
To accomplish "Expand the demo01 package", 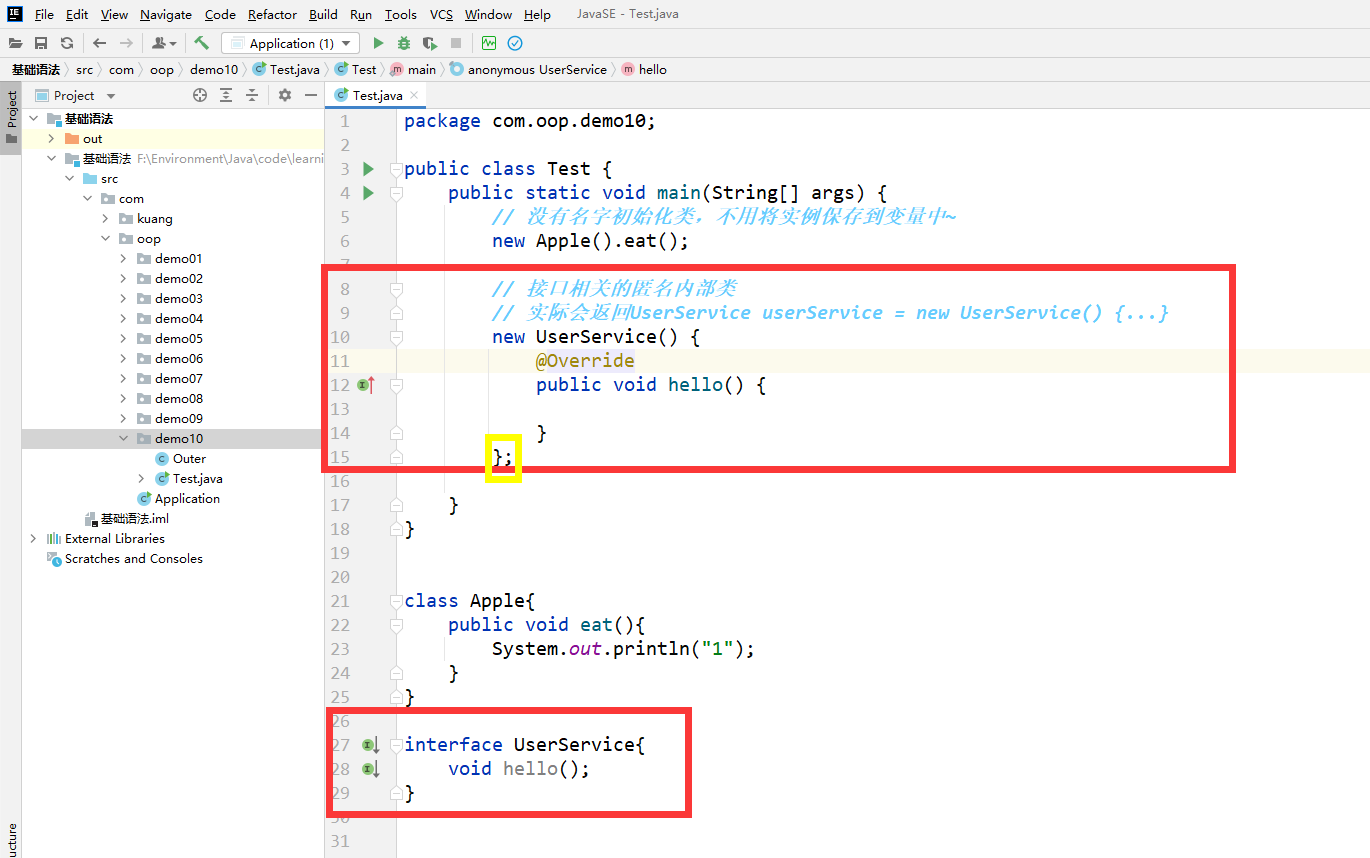I will [x=123, y=258].
